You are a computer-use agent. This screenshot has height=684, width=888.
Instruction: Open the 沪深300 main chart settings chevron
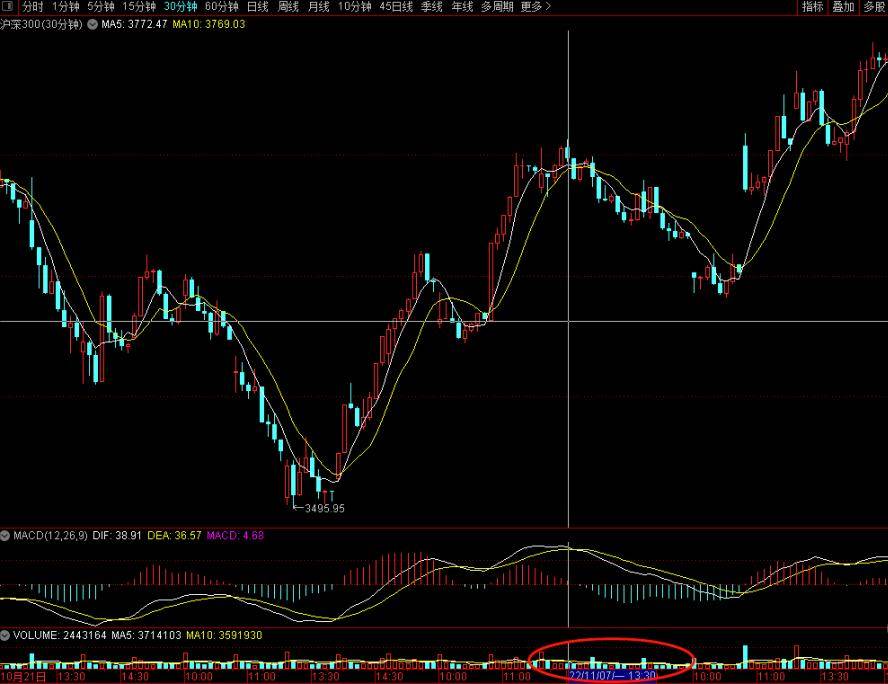(92, 24)
